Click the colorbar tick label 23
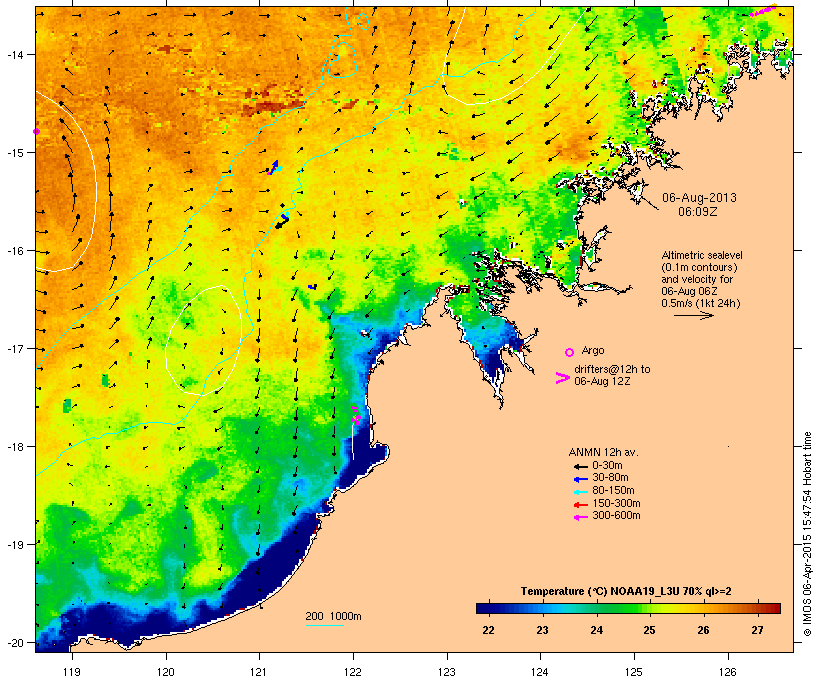Viewport: 820px width, 680px height. (x=542, y=630)
